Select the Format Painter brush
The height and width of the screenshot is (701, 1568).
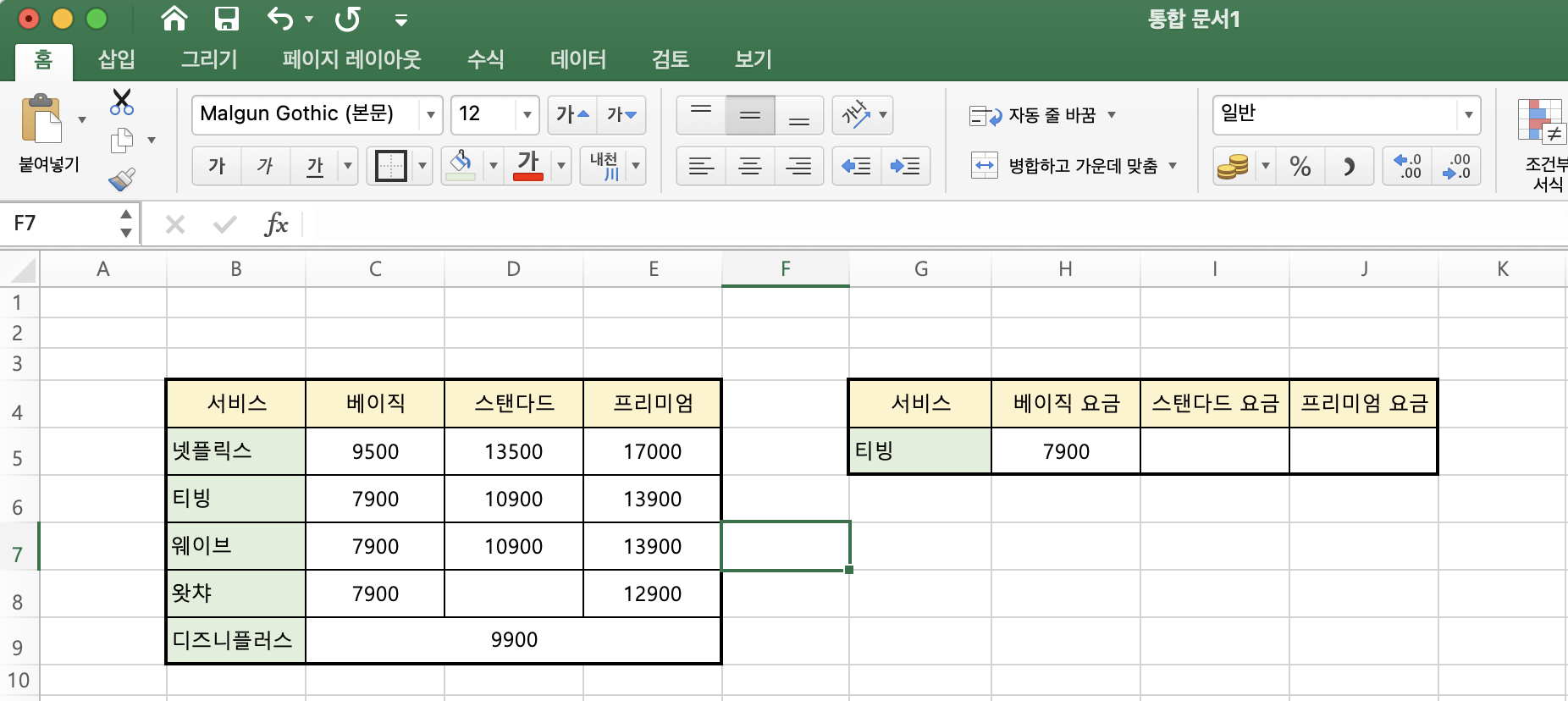click(x=122, y=179)
